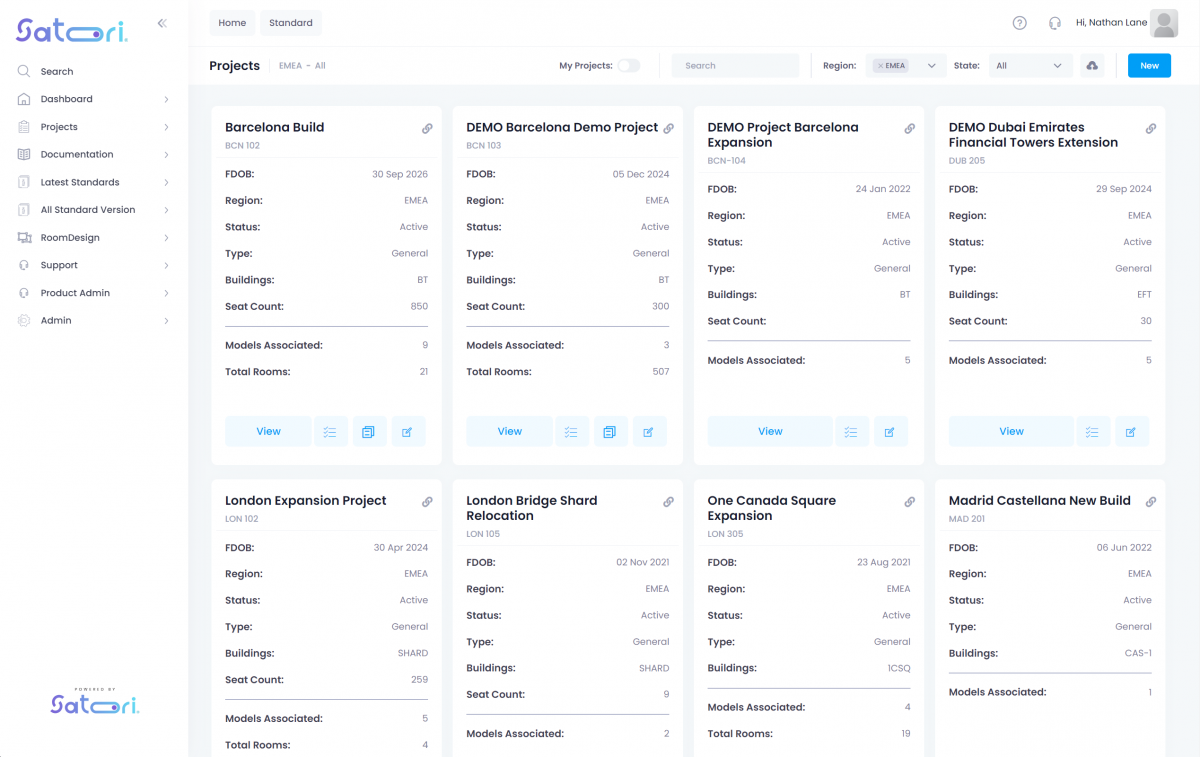Switch to the Standard tab
The image size is (1200, 757).
(x=290, y=23)
